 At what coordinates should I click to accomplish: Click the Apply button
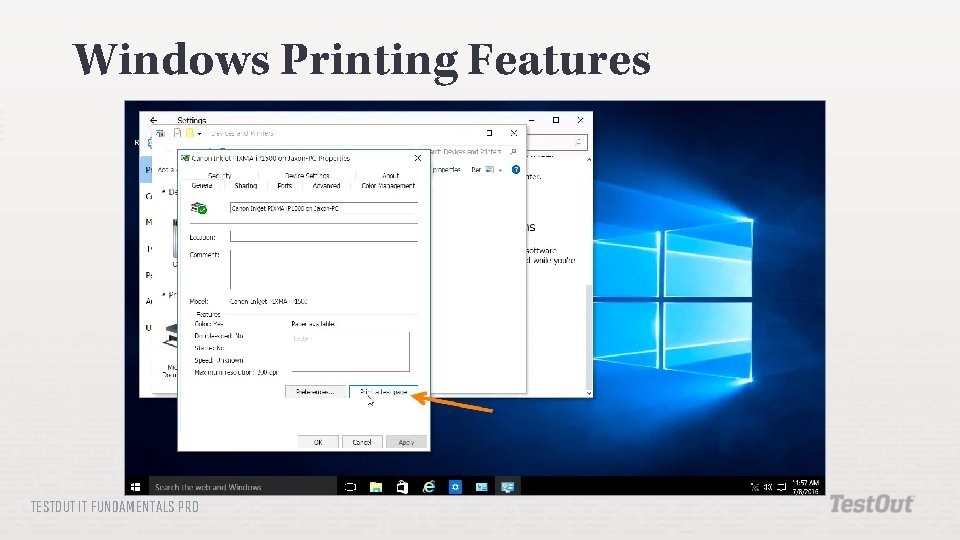point(407,442)
